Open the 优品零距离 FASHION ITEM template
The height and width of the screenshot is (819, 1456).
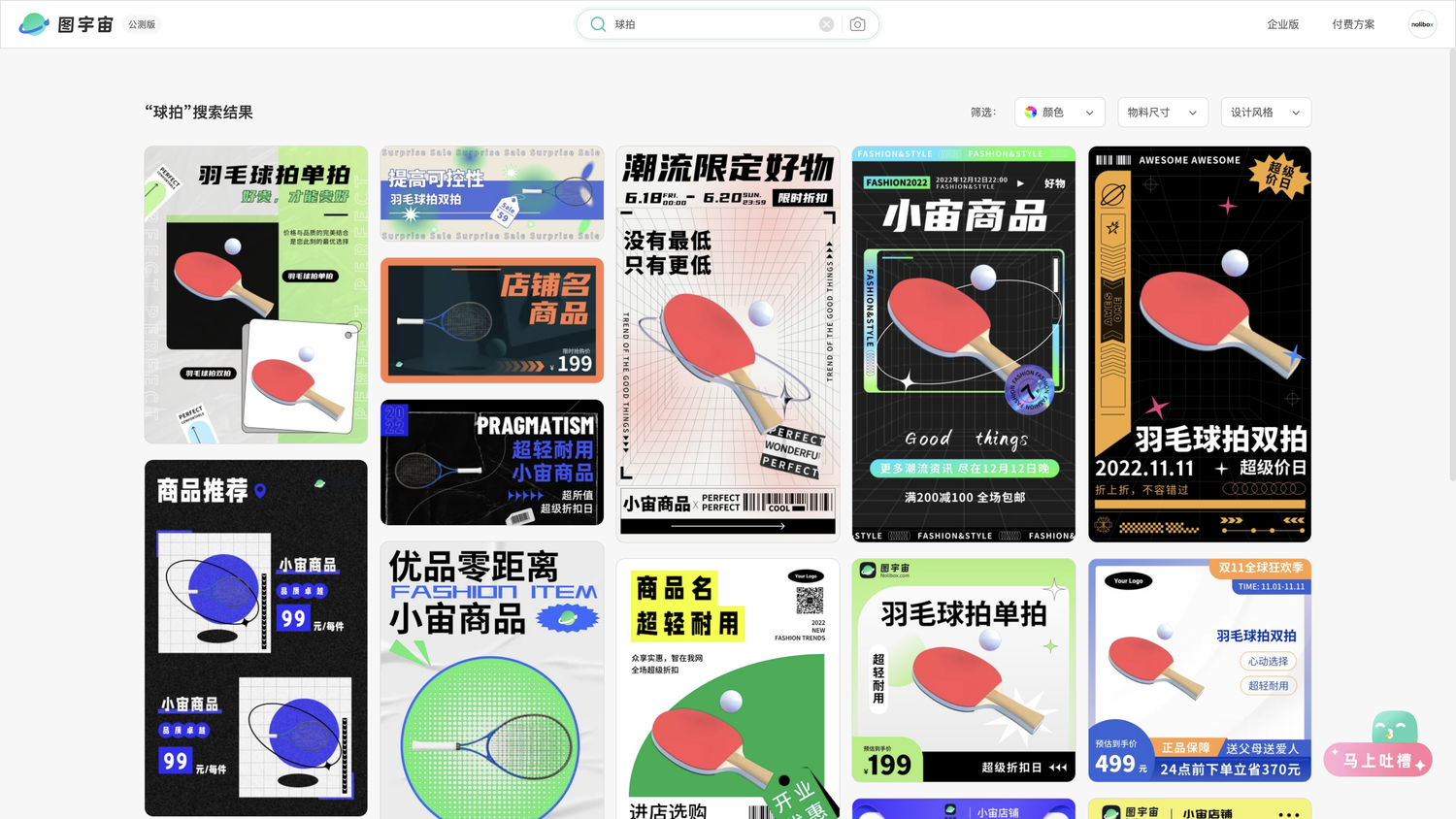click(x=492, y=680)
